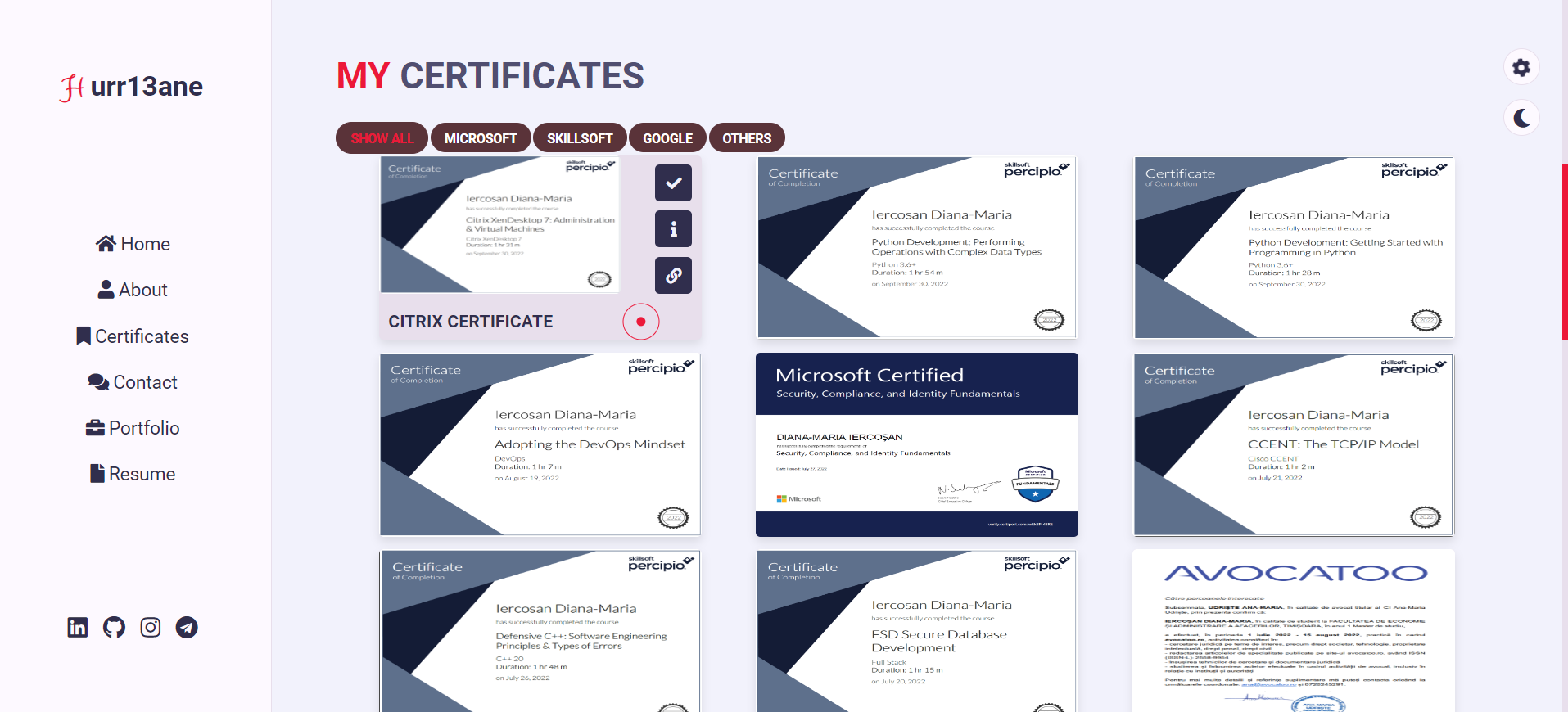Show the Others certificate category

point(747,138)
